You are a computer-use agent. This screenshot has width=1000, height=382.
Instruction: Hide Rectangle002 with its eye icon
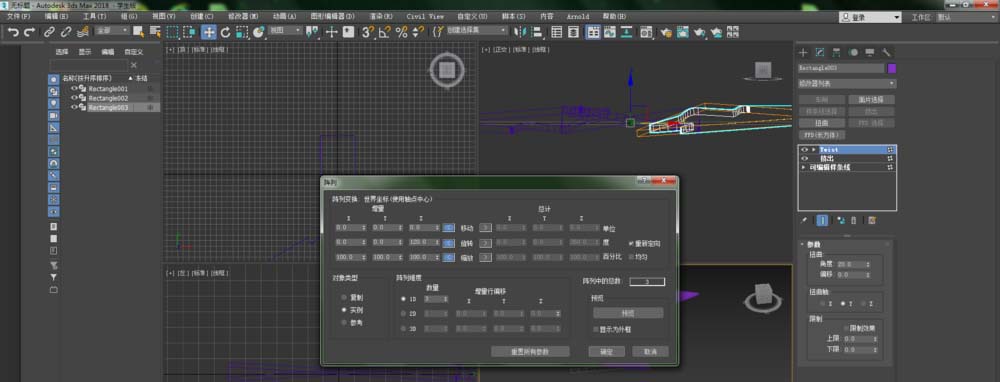pyautogui.click(x=74, y=98)
